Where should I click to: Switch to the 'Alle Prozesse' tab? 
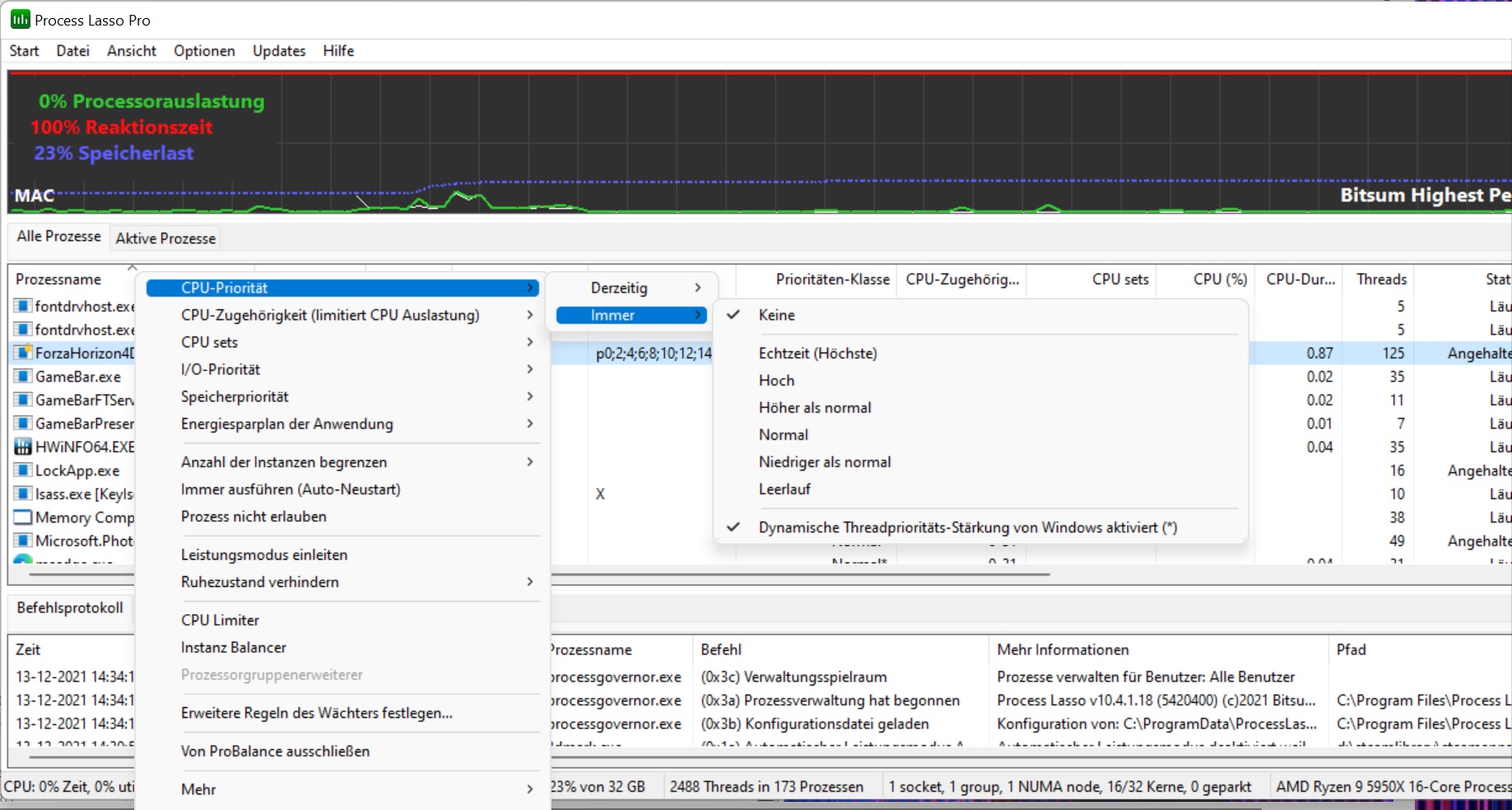tap(58, 236)
